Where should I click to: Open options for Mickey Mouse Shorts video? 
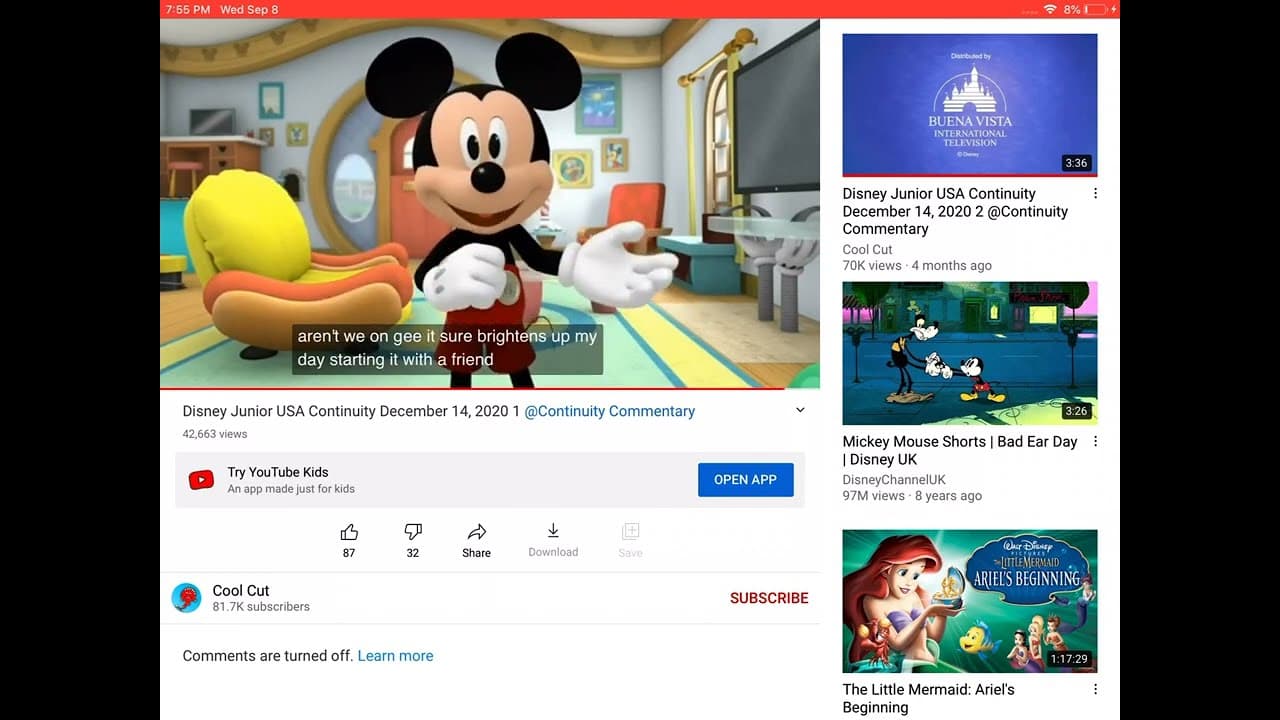[x=1095, y=442]
